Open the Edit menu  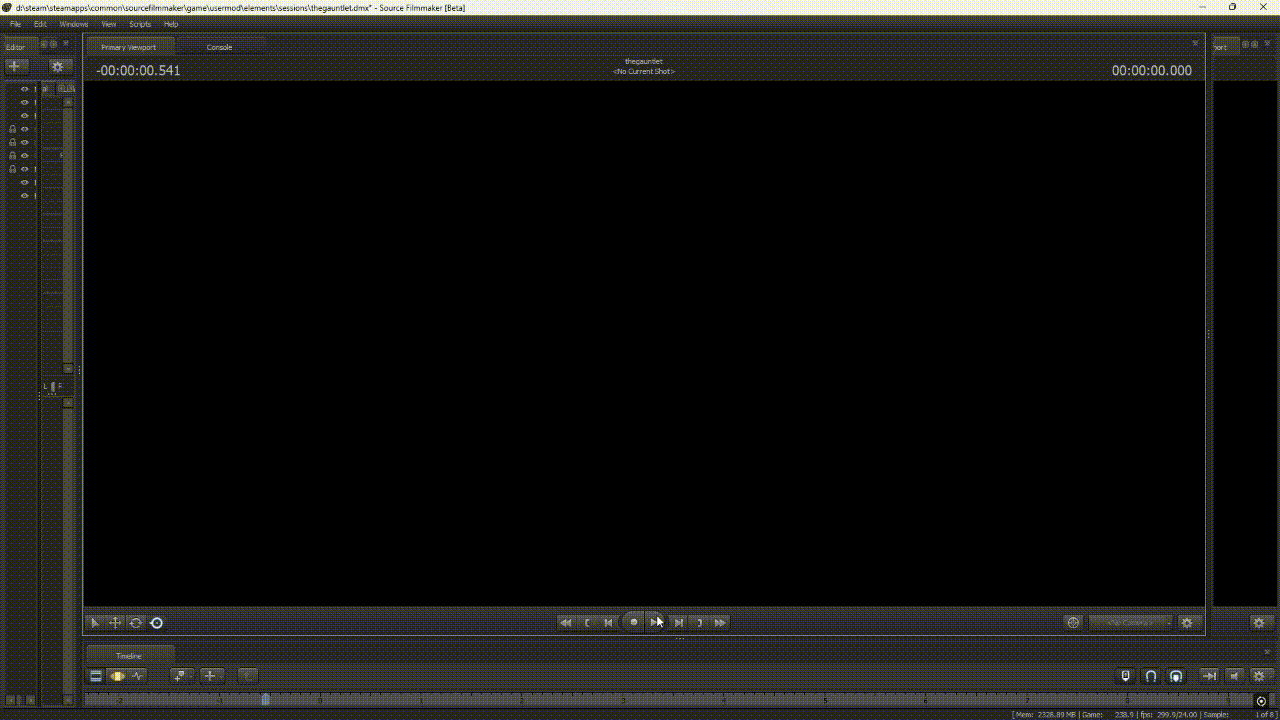pos(40,23)
